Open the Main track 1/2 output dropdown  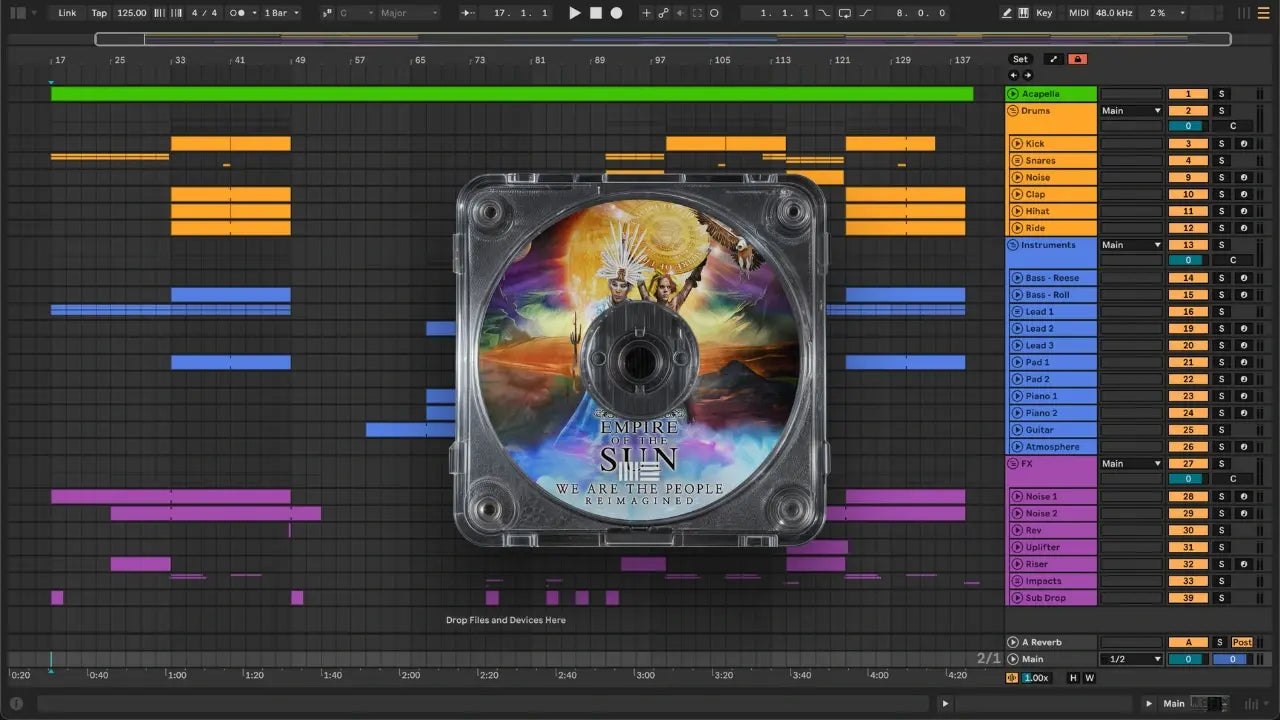pos(1131,659)
